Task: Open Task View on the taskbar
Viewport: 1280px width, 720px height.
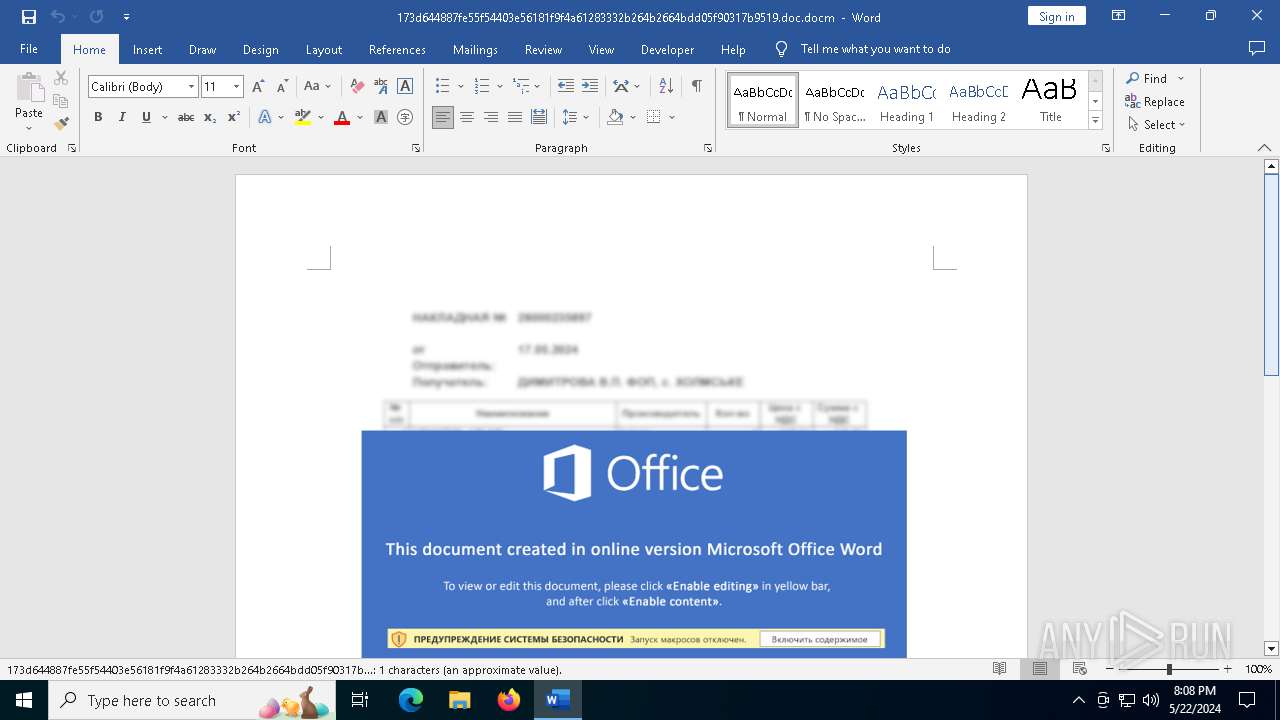Action: 360,700
